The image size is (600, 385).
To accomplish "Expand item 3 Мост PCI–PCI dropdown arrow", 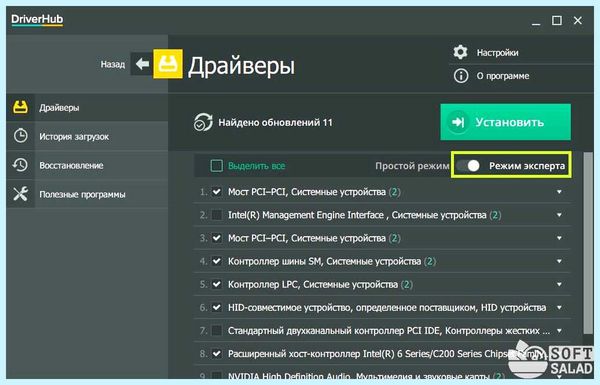I will (x=559, y=238).
